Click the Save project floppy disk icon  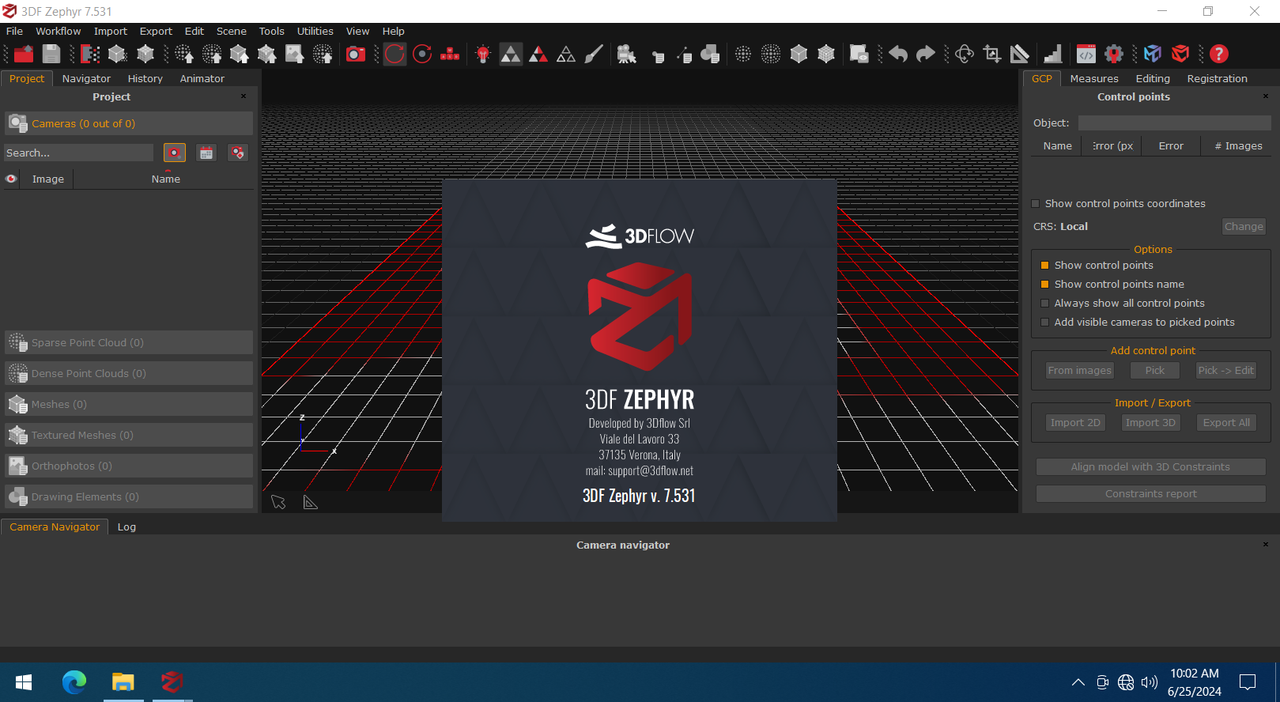click(52, 54)
